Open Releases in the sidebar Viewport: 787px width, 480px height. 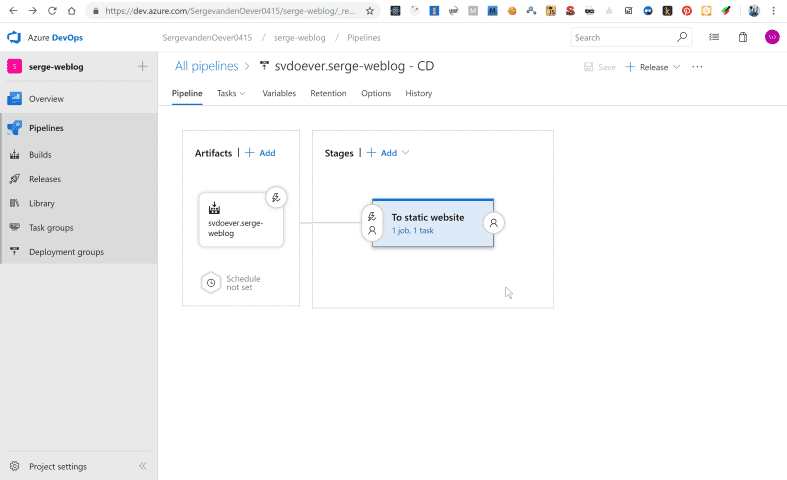click(45, 179)
